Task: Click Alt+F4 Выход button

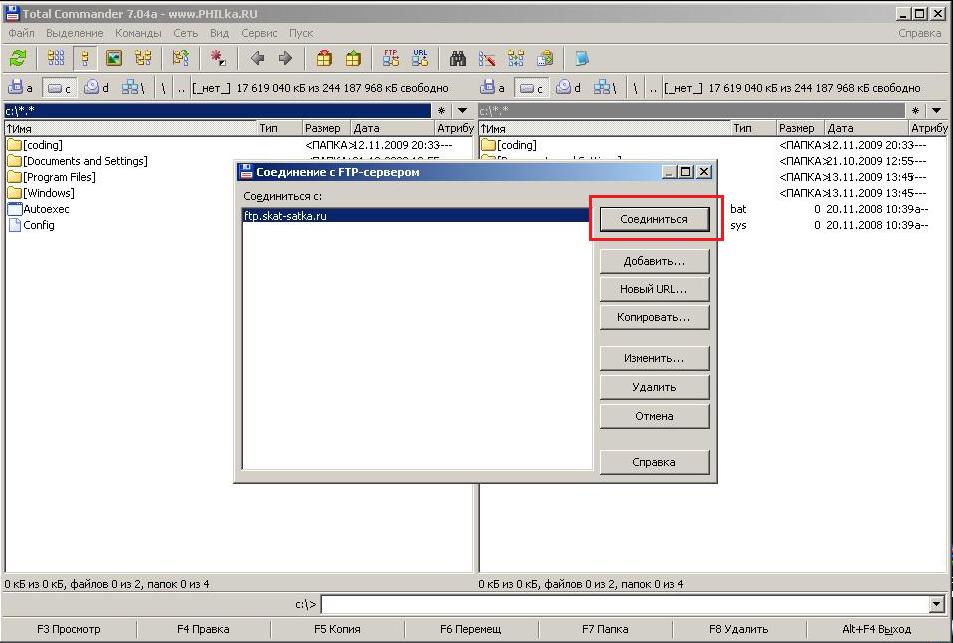Action: 876,629
